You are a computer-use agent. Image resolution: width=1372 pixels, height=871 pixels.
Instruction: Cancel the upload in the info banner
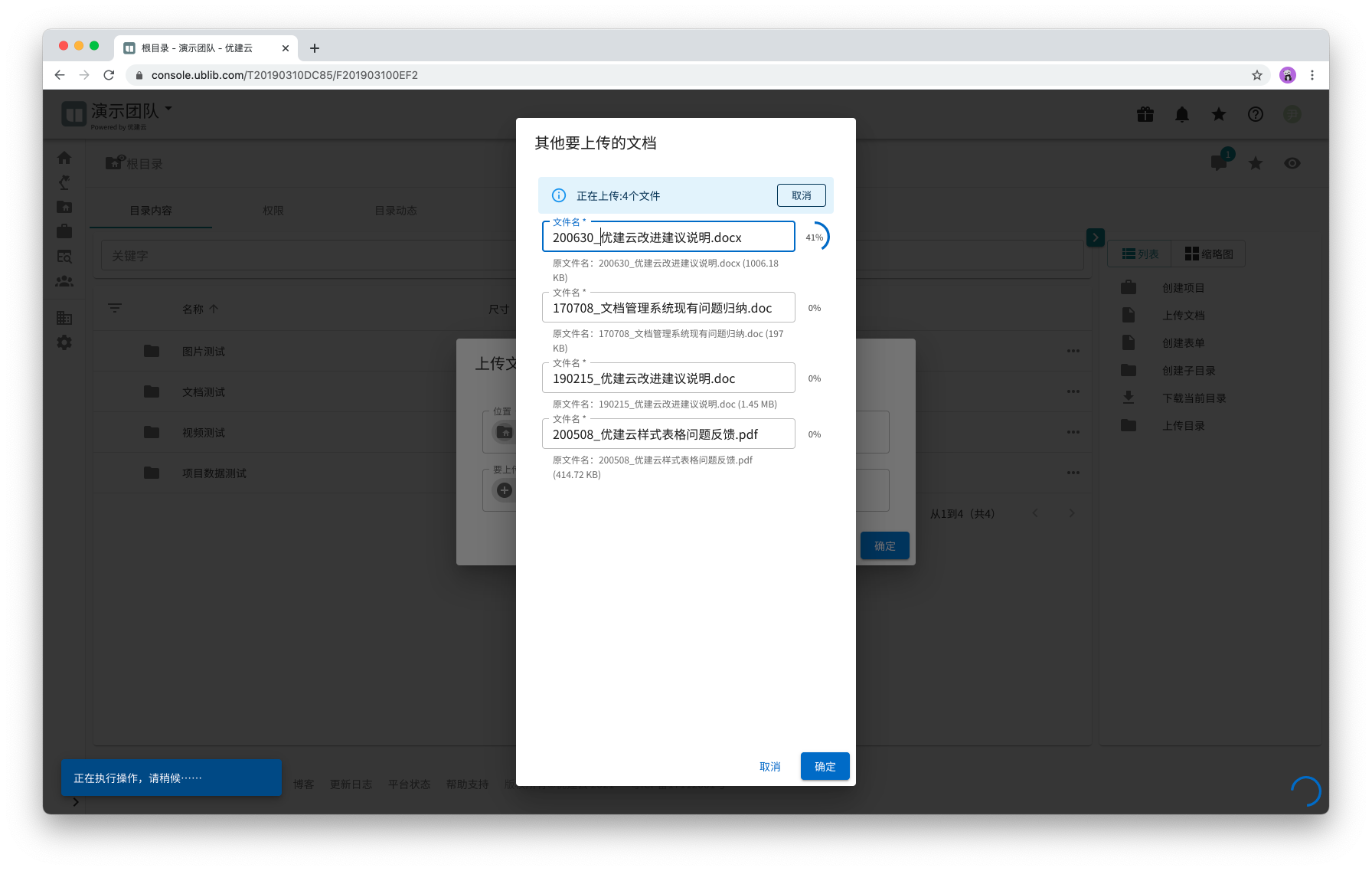point(801,195)
